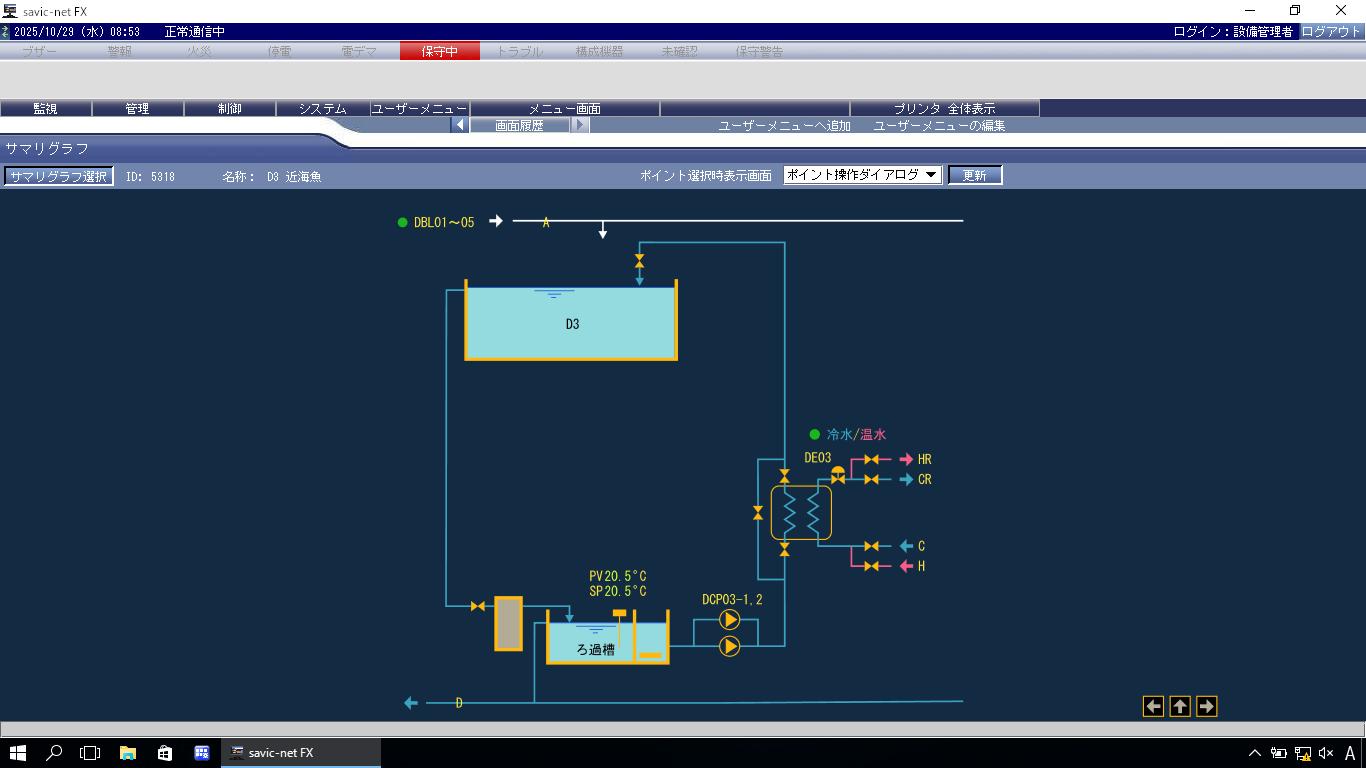Click the strainer filter unit symbol
This screenshot has height=768, width=1366.
(509, 623)
